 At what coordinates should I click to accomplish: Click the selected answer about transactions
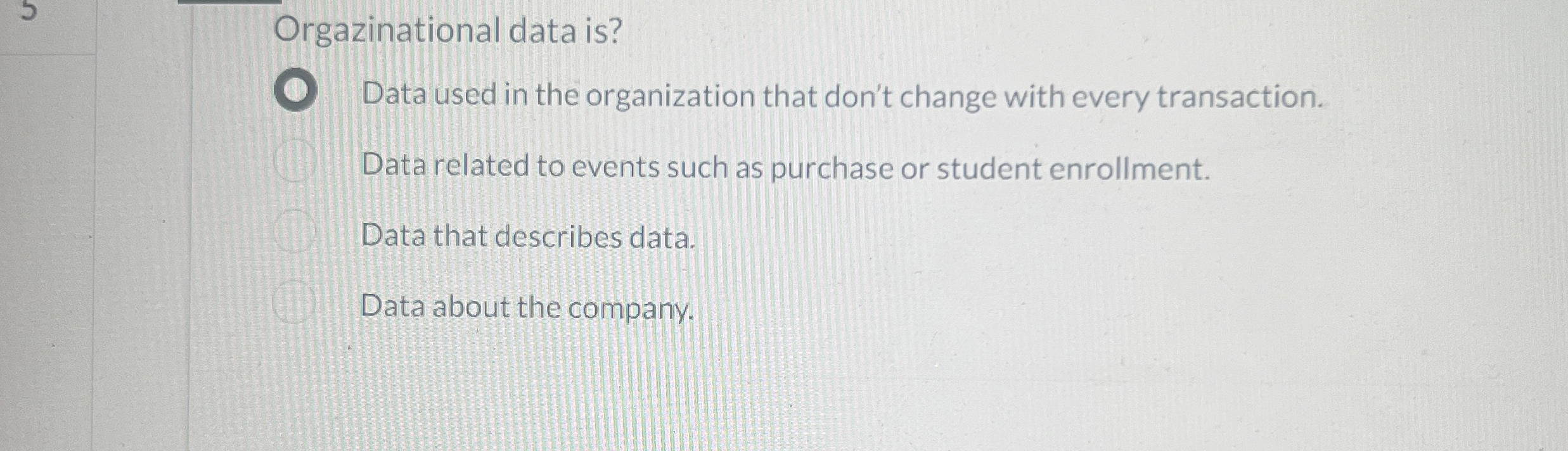tap(843, 95)
